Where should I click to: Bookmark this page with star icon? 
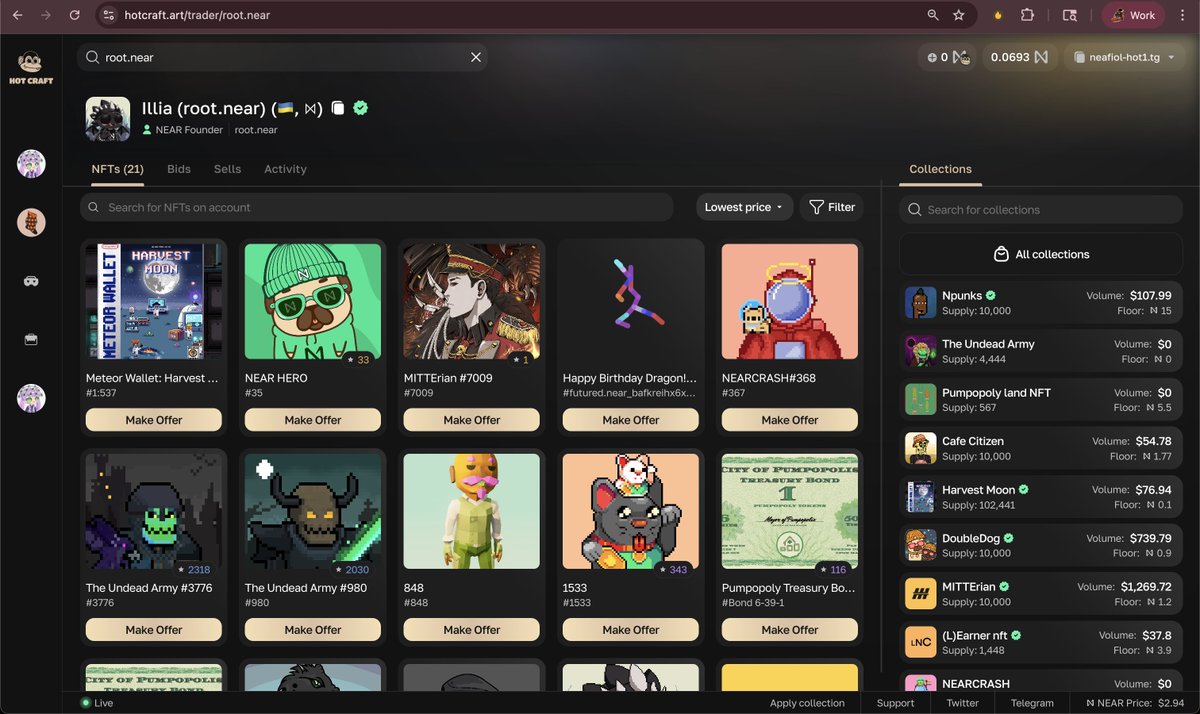[959, 15]
